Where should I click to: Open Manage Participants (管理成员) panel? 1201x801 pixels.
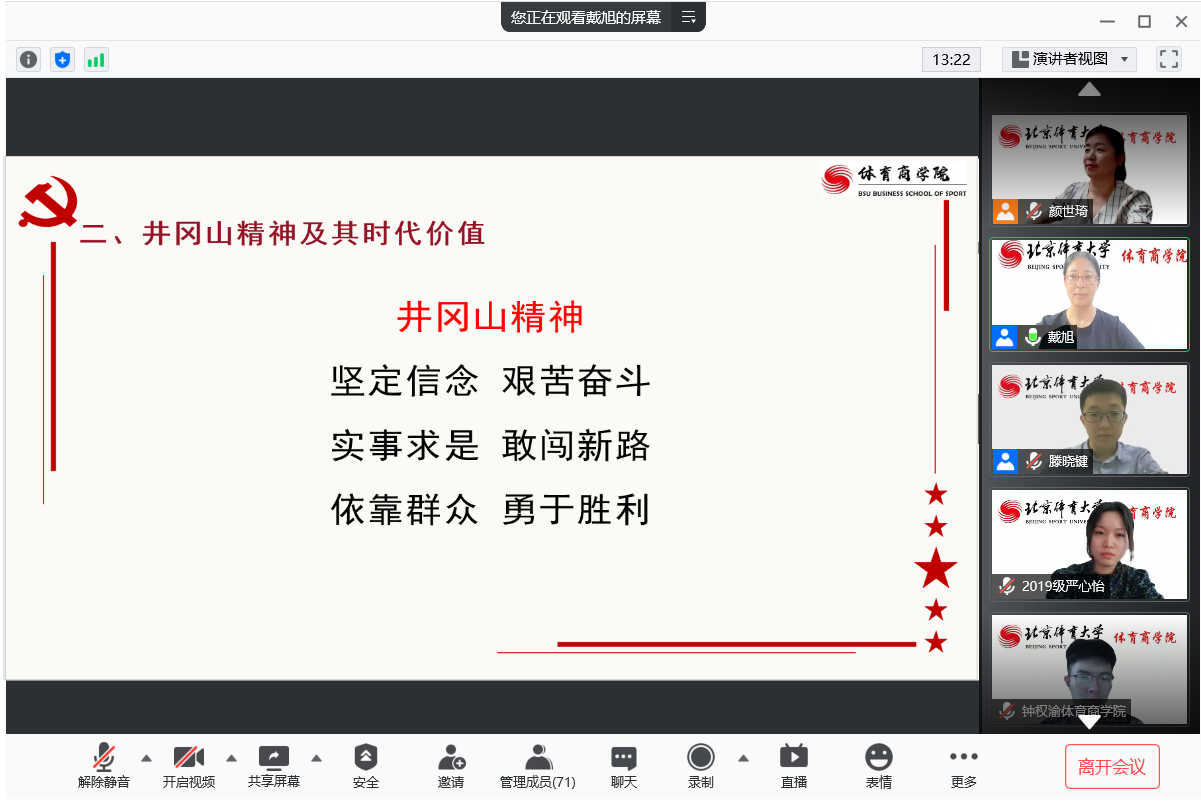click(538, 765)
